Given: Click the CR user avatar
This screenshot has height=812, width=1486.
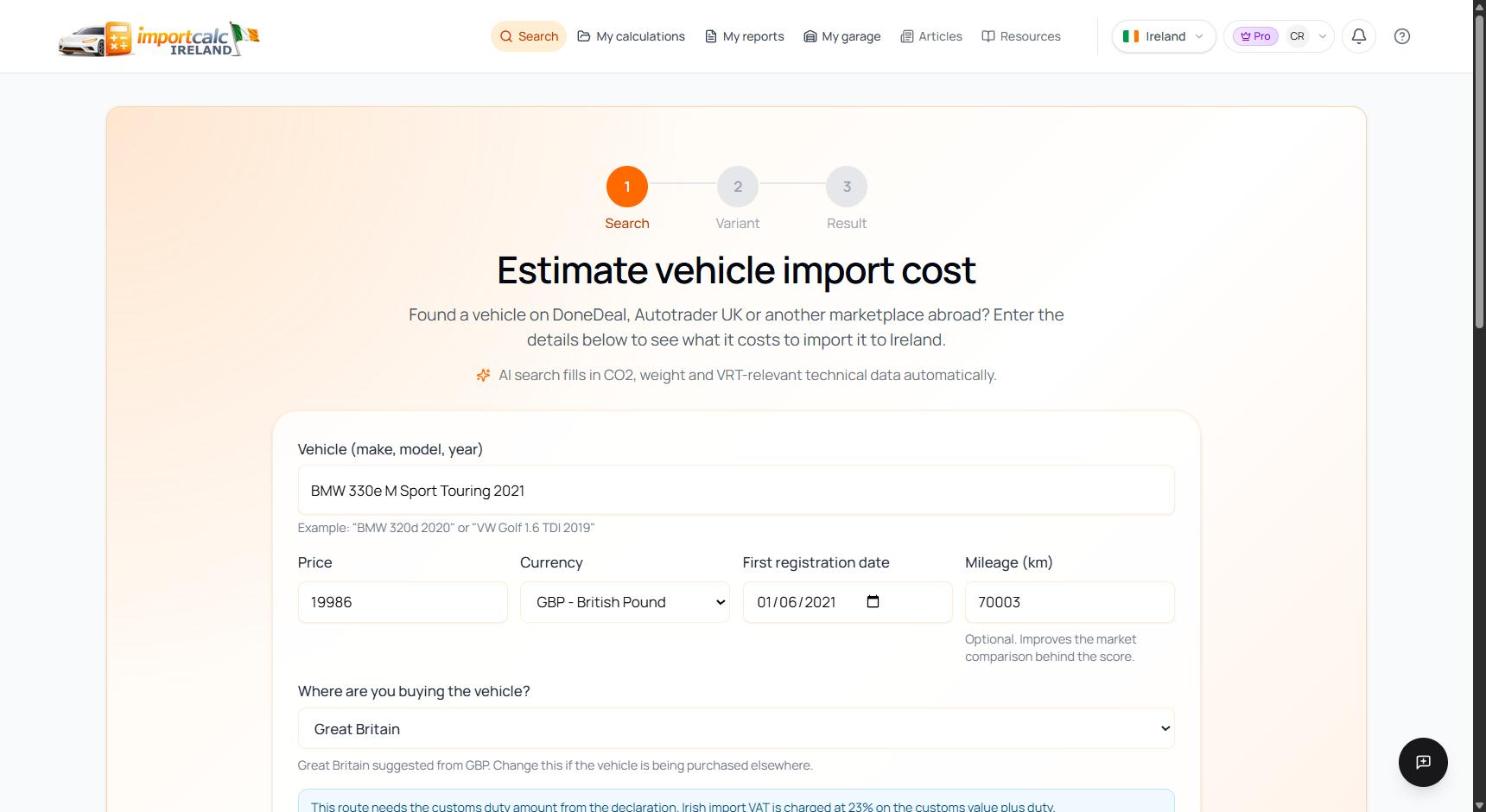Looking at the screenshot, I should (1297, 36).
